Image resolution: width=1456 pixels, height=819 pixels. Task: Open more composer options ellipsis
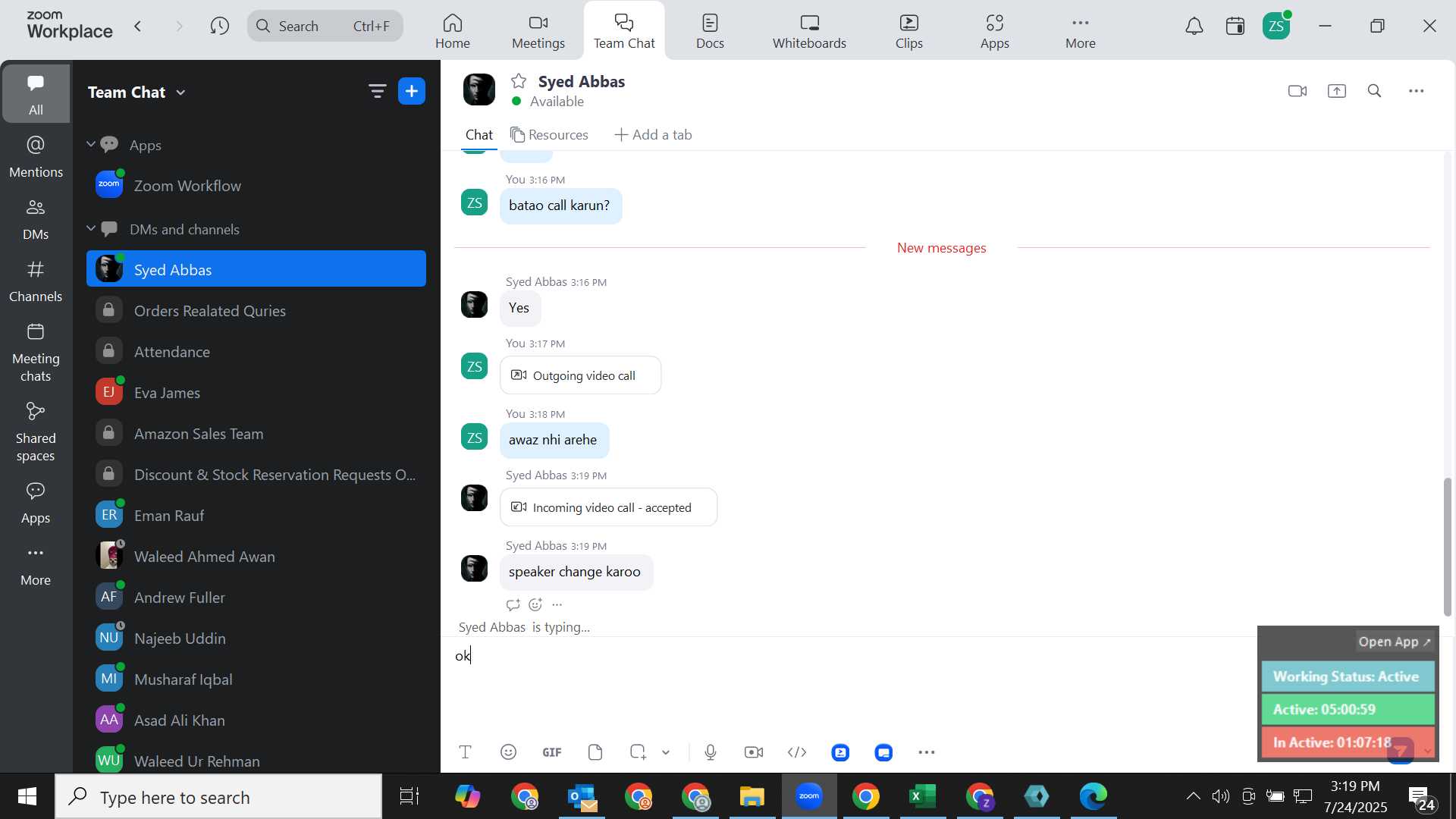(x=927, y=752)
